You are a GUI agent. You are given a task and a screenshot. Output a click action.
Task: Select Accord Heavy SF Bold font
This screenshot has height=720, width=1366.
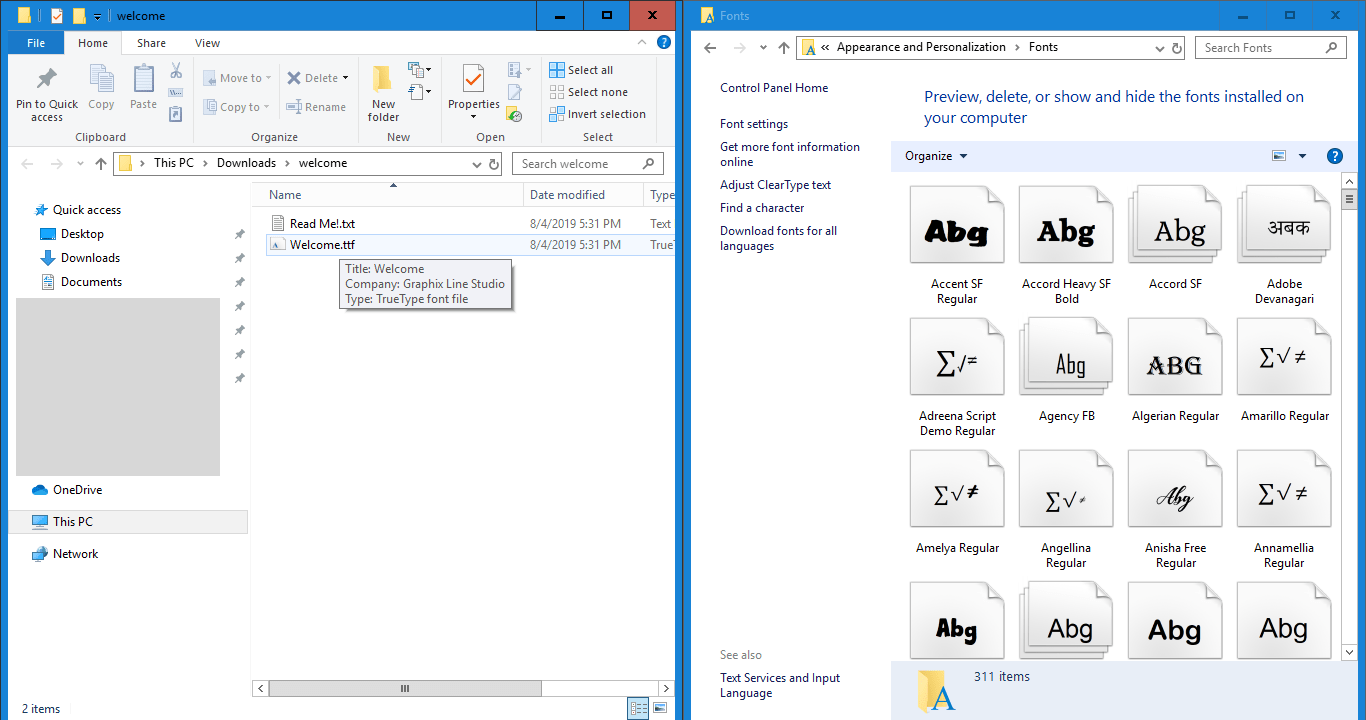(x=1066, y=246)
